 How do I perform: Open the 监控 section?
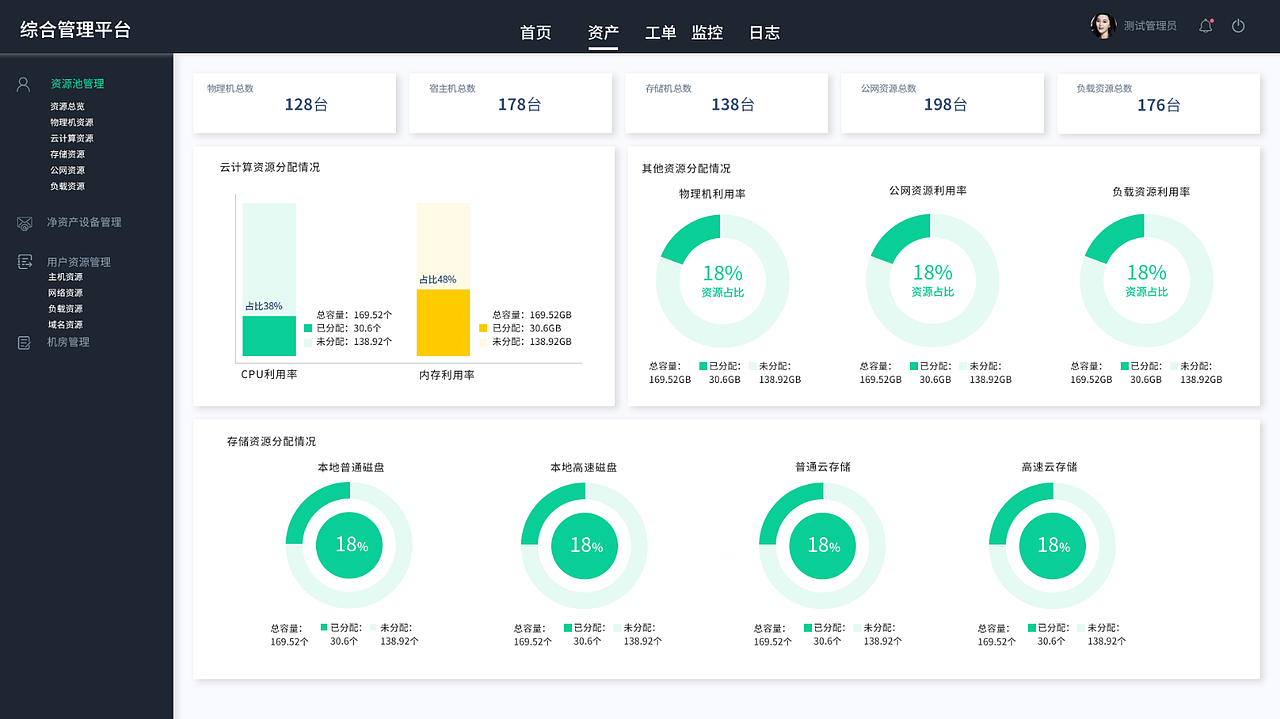(708, 32)
